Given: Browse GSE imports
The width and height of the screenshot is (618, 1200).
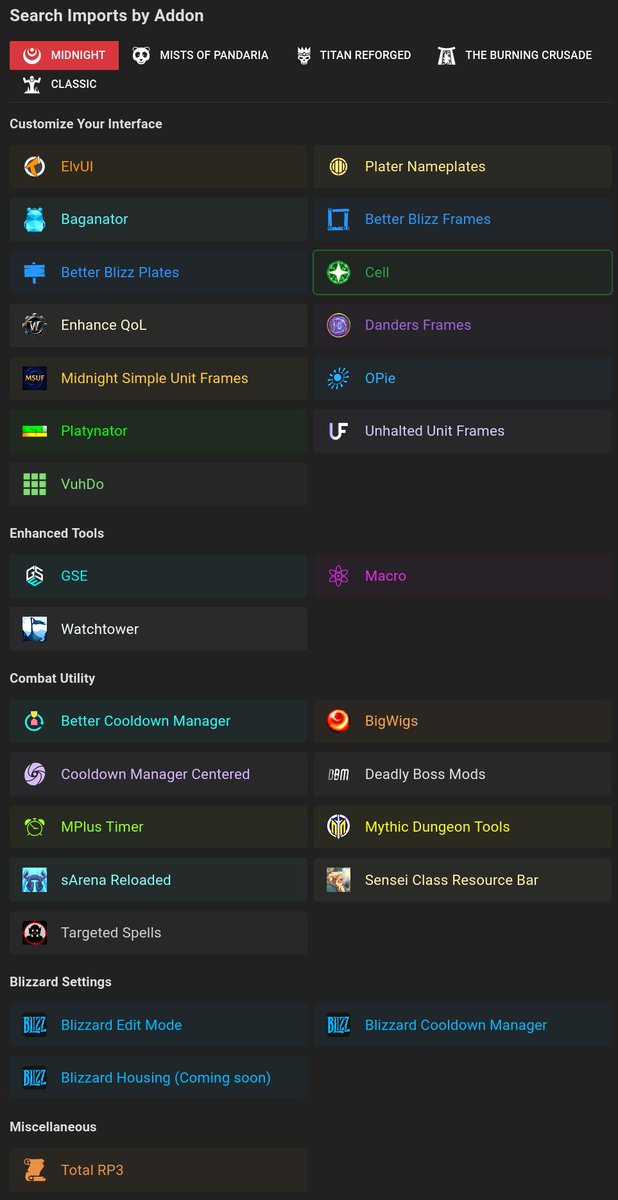Looking at the screenshot, I should [159, 577].
